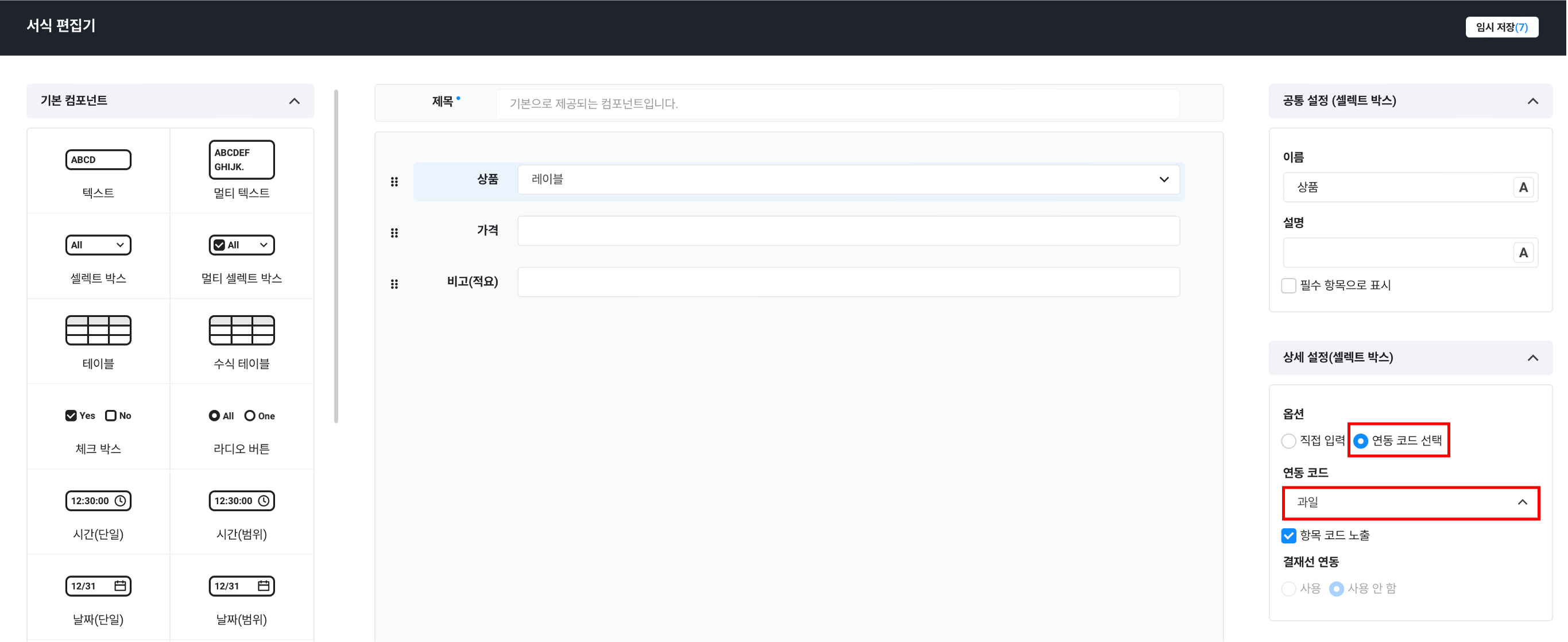Image resolution: width=1568 pixels, height=642 pixels.
Task: Click the component list vertical scrollbar
Action: pos(336,256)
